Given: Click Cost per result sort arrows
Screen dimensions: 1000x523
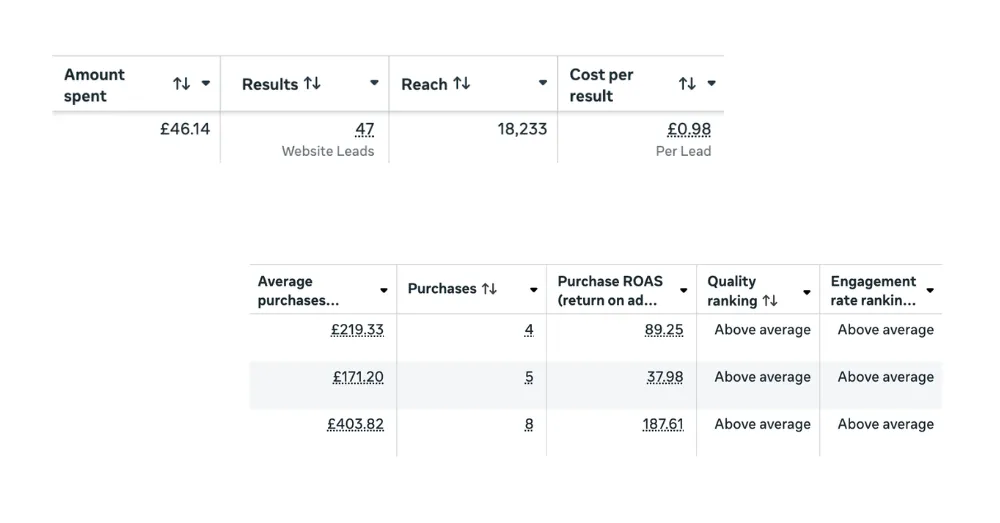Looking at the screenshot, I should [687, 84].
